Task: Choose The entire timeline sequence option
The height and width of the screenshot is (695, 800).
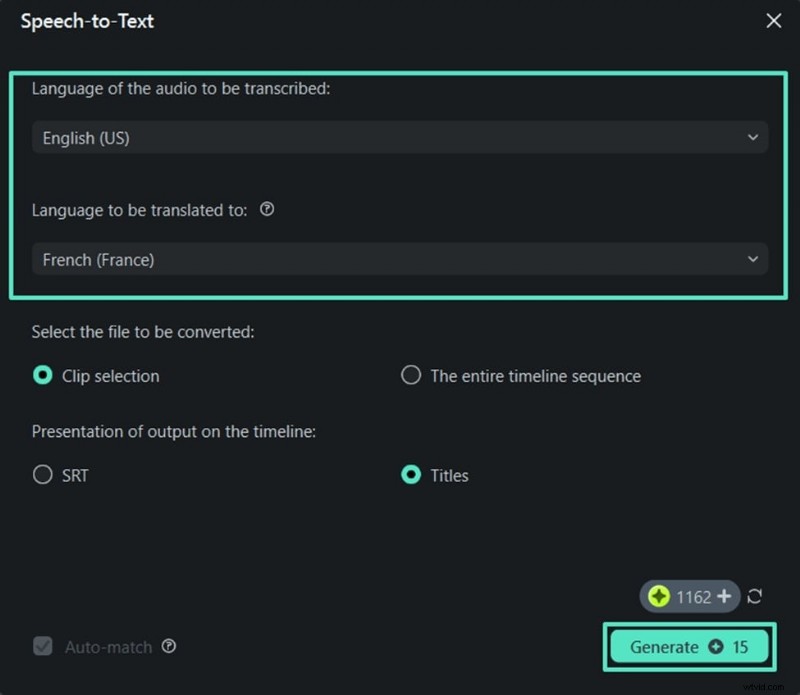Action: click(x=410, y=376)
